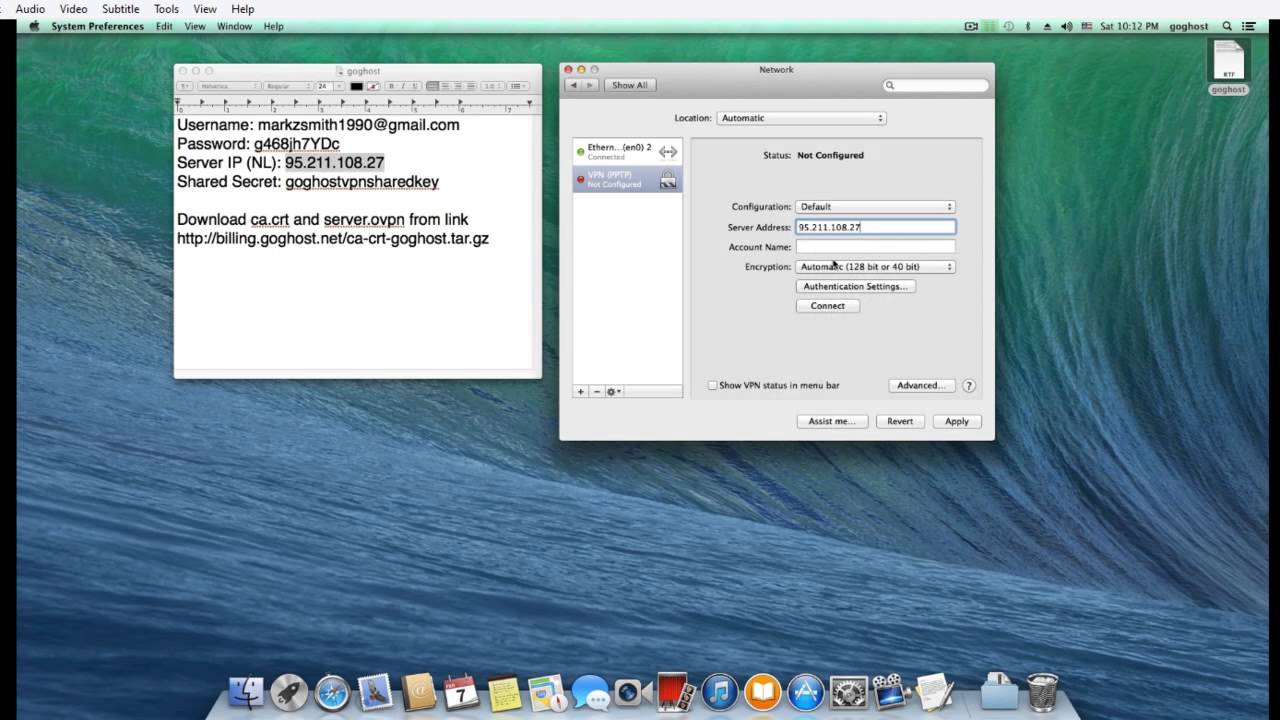Select goghost RTF file on desktop
The height and width of the screenshot is (720, 1280).
click(x=1228, y=66)
